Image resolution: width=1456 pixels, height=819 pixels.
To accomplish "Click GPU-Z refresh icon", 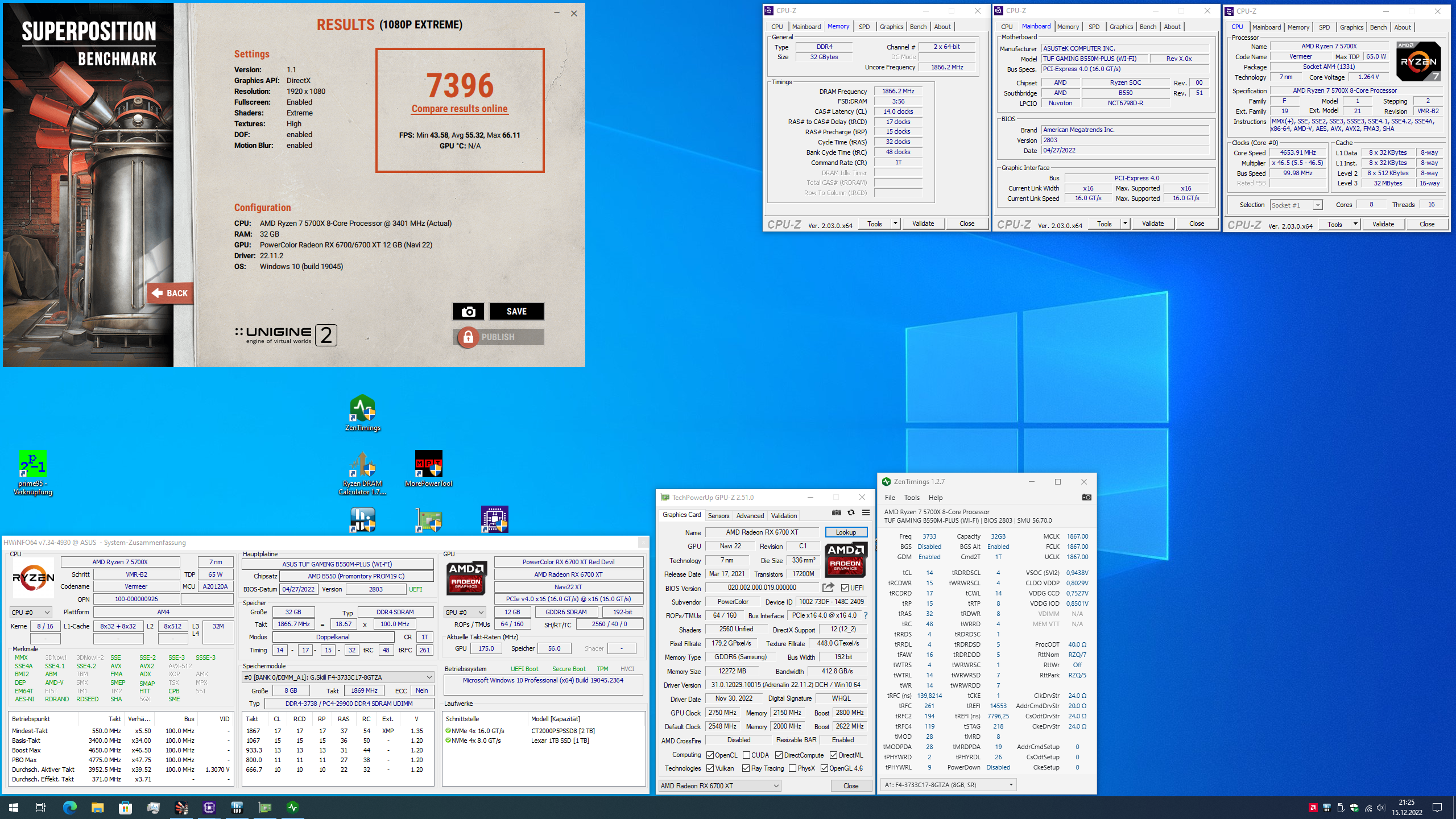I will (x=851, y=512).
